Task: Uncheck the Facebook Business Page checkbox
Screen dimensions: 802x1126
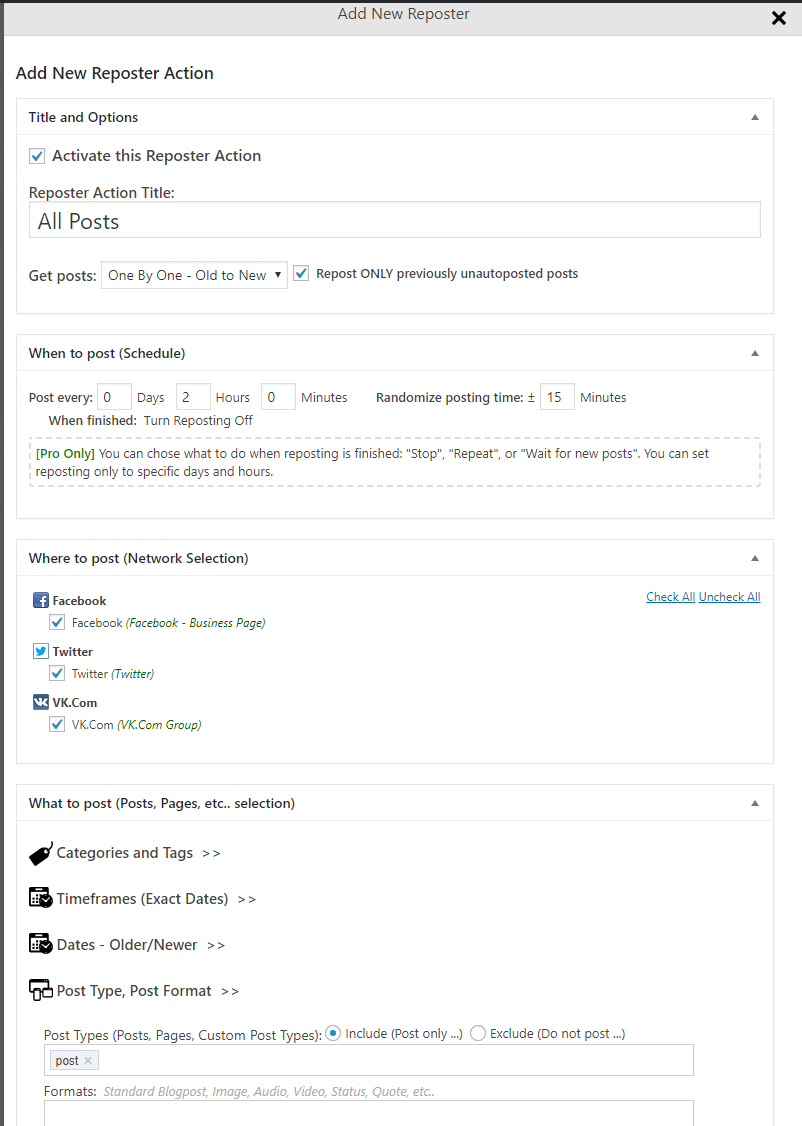Action: [57, 623]
